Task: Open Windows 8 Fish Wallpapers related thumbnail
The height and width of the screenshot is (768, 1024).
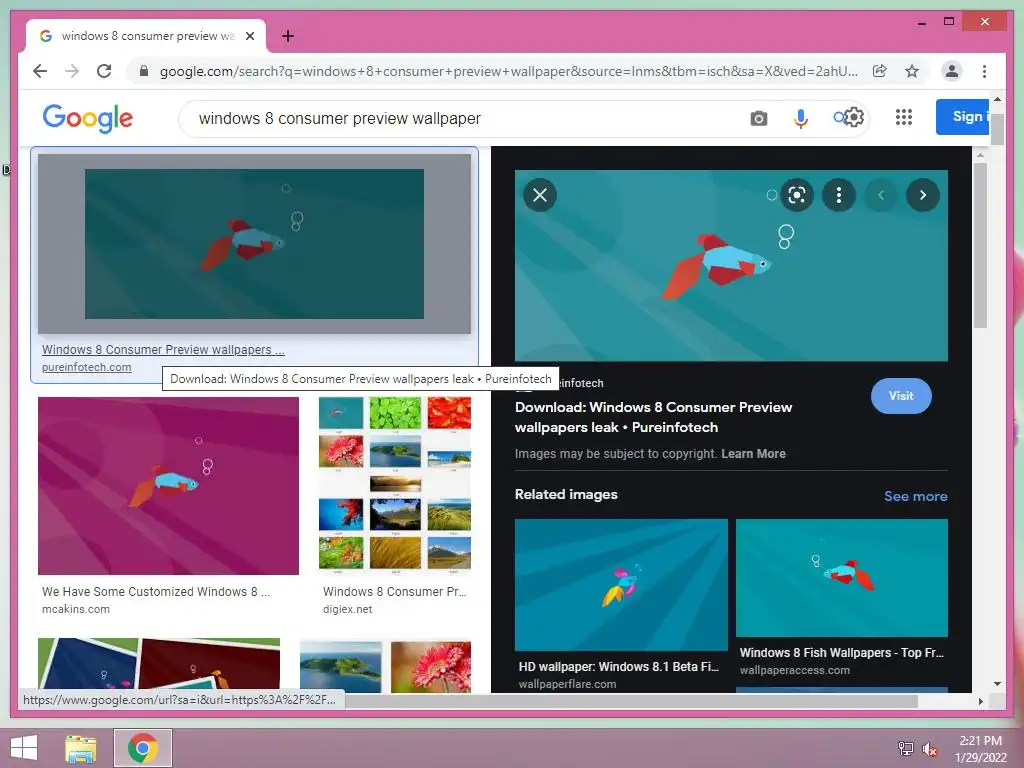Action: (x=842, y=577)
